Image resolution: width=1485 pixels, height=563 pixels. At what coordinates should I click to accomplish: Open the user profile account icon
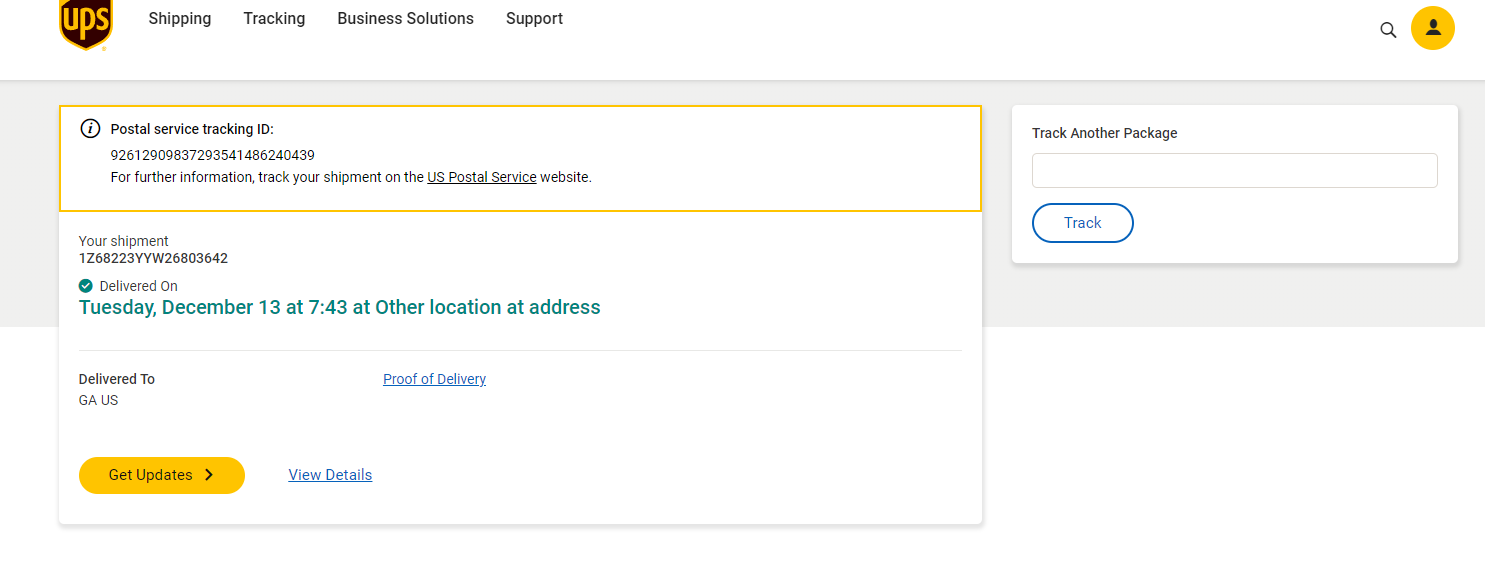tap(1432, 28)
